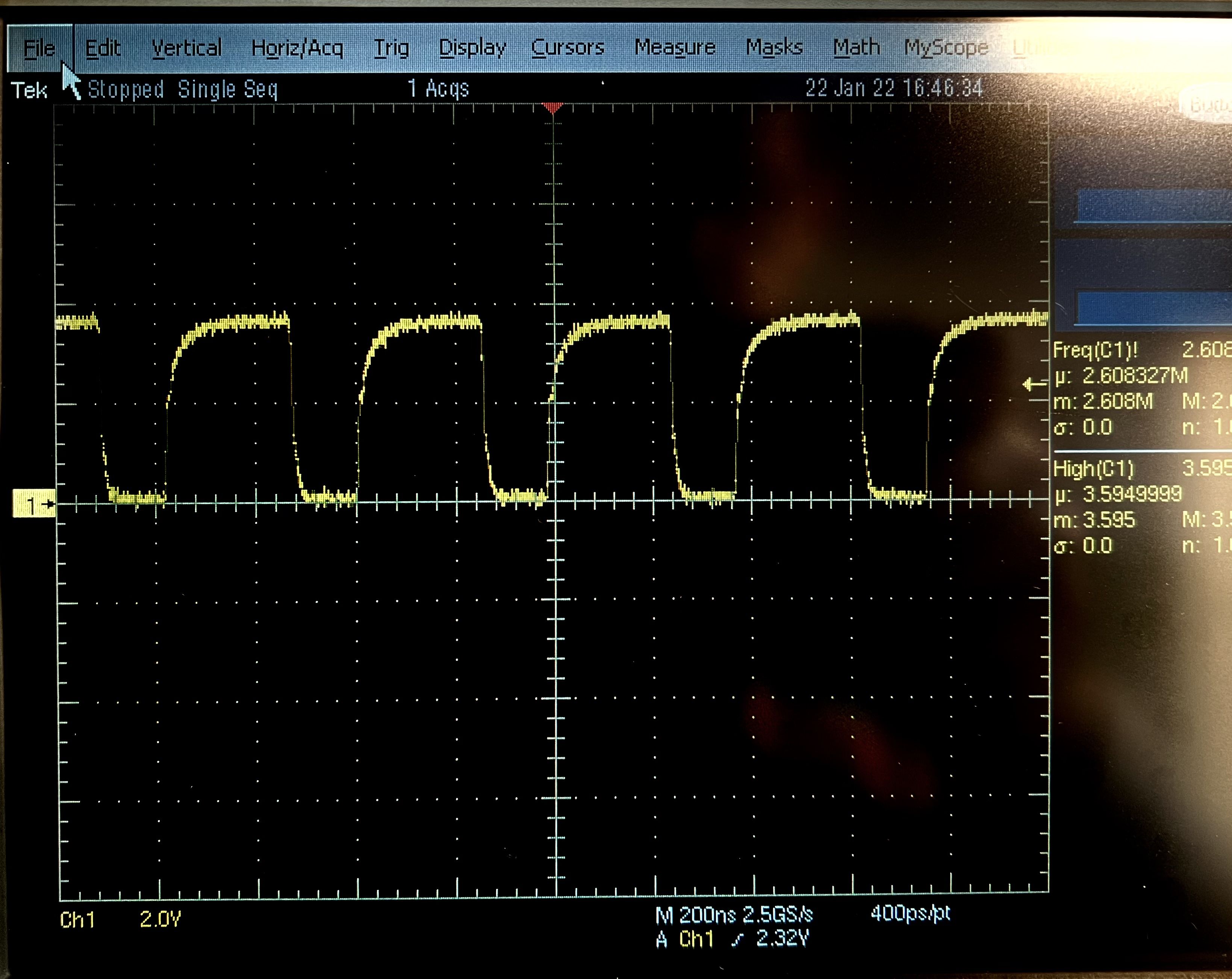Click the 400ps/pt resolution readout
The image size is (1232, 979).
[x=910, y=913]
